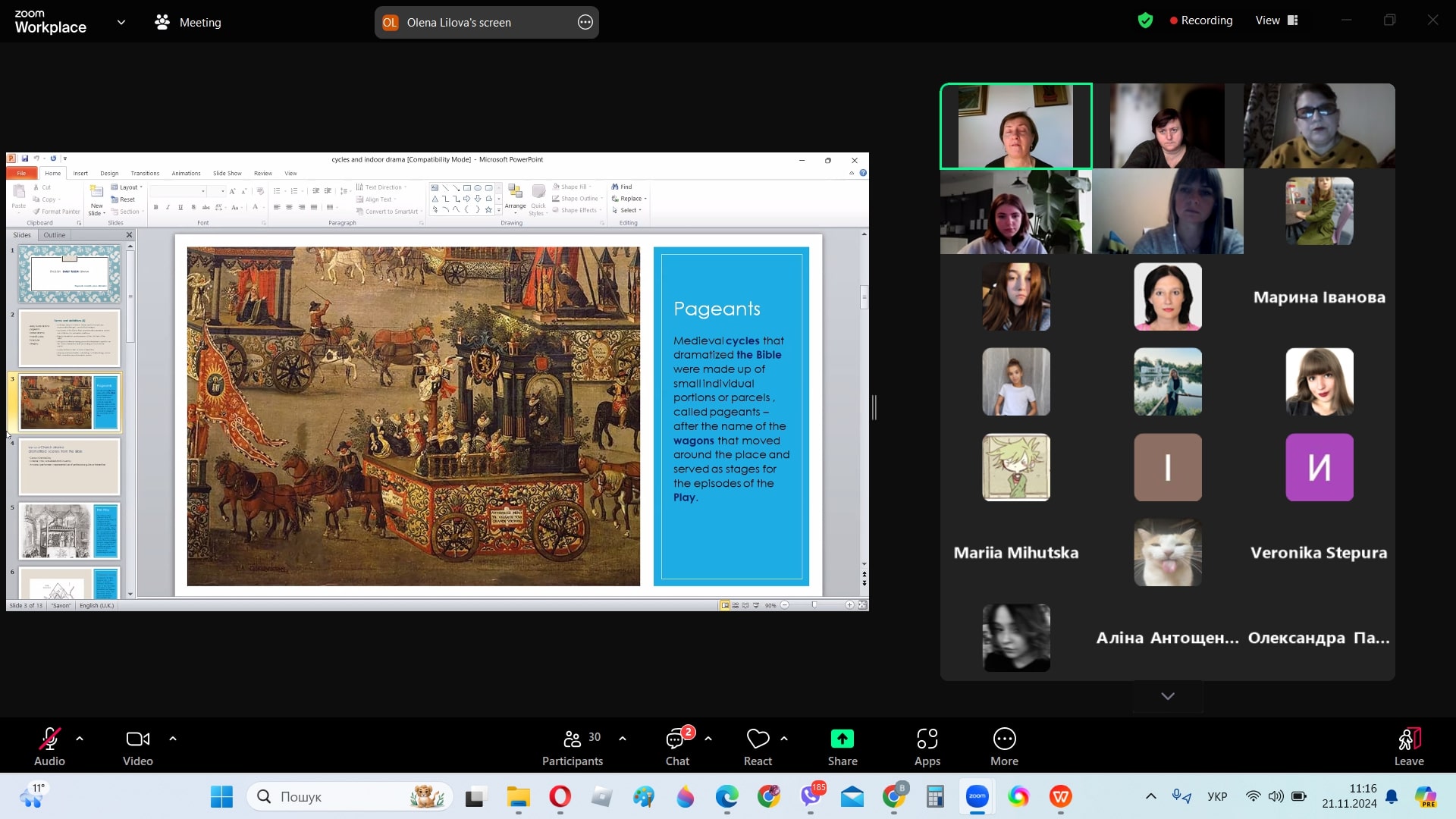Open the Zoom Chat panel

677,748
